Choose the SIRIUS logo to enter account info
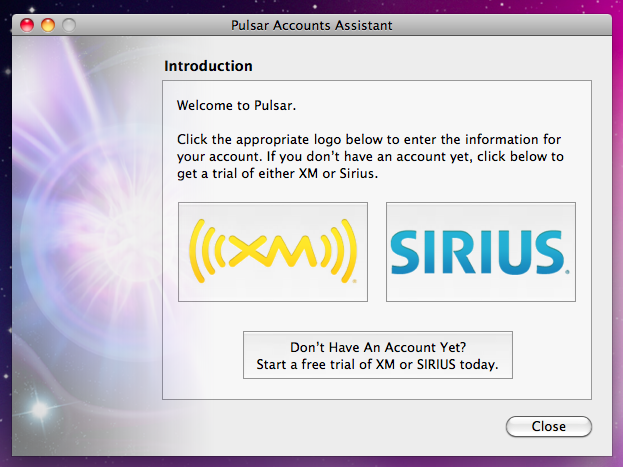Viewport: 623px width, 467px height. tap(481, 252)
